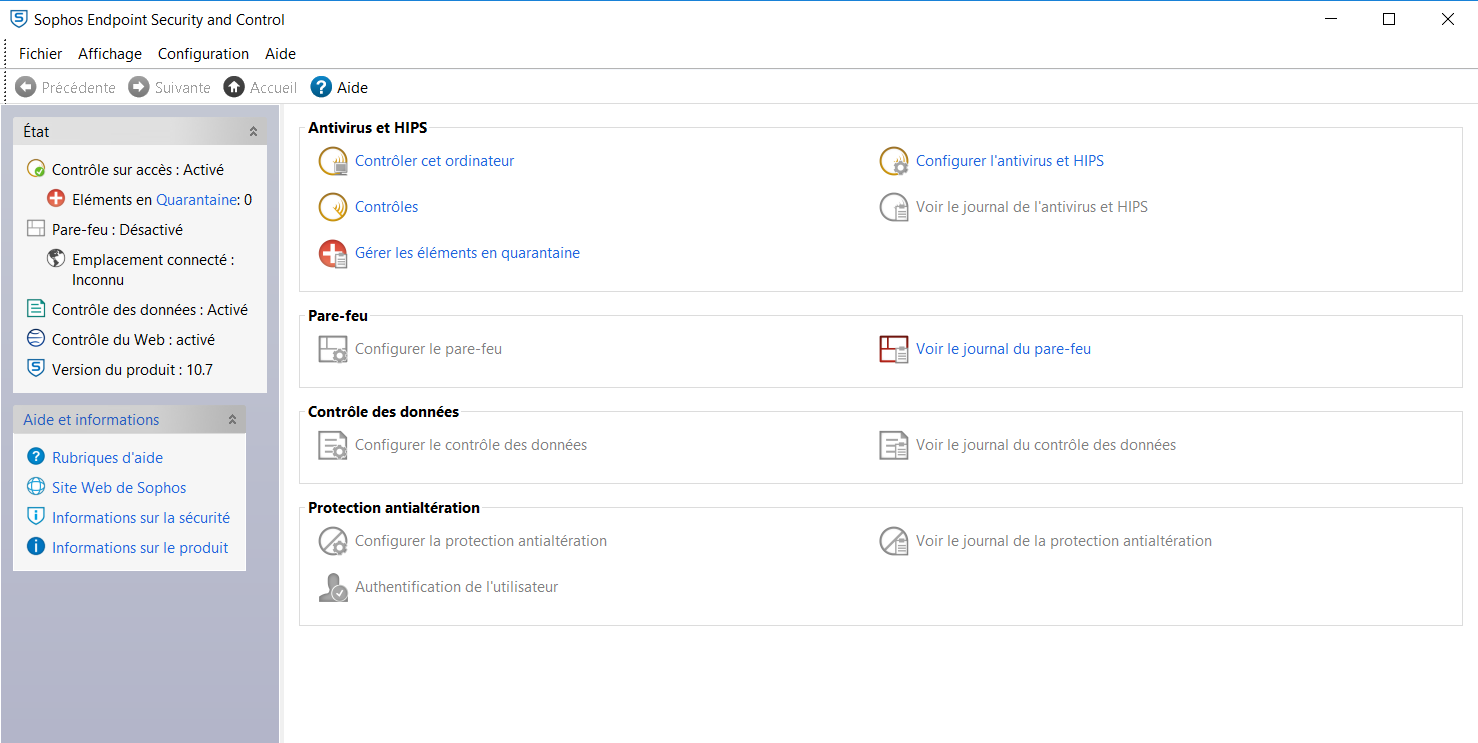This screenshot has height=743, width=1478.
Task: Open Configurer l'antivirus et HIPS link
Action: (1010, 161)
